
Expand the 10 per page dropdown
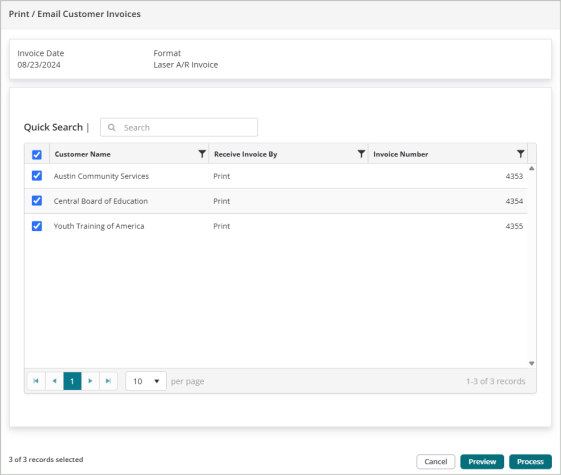point(146,381)
